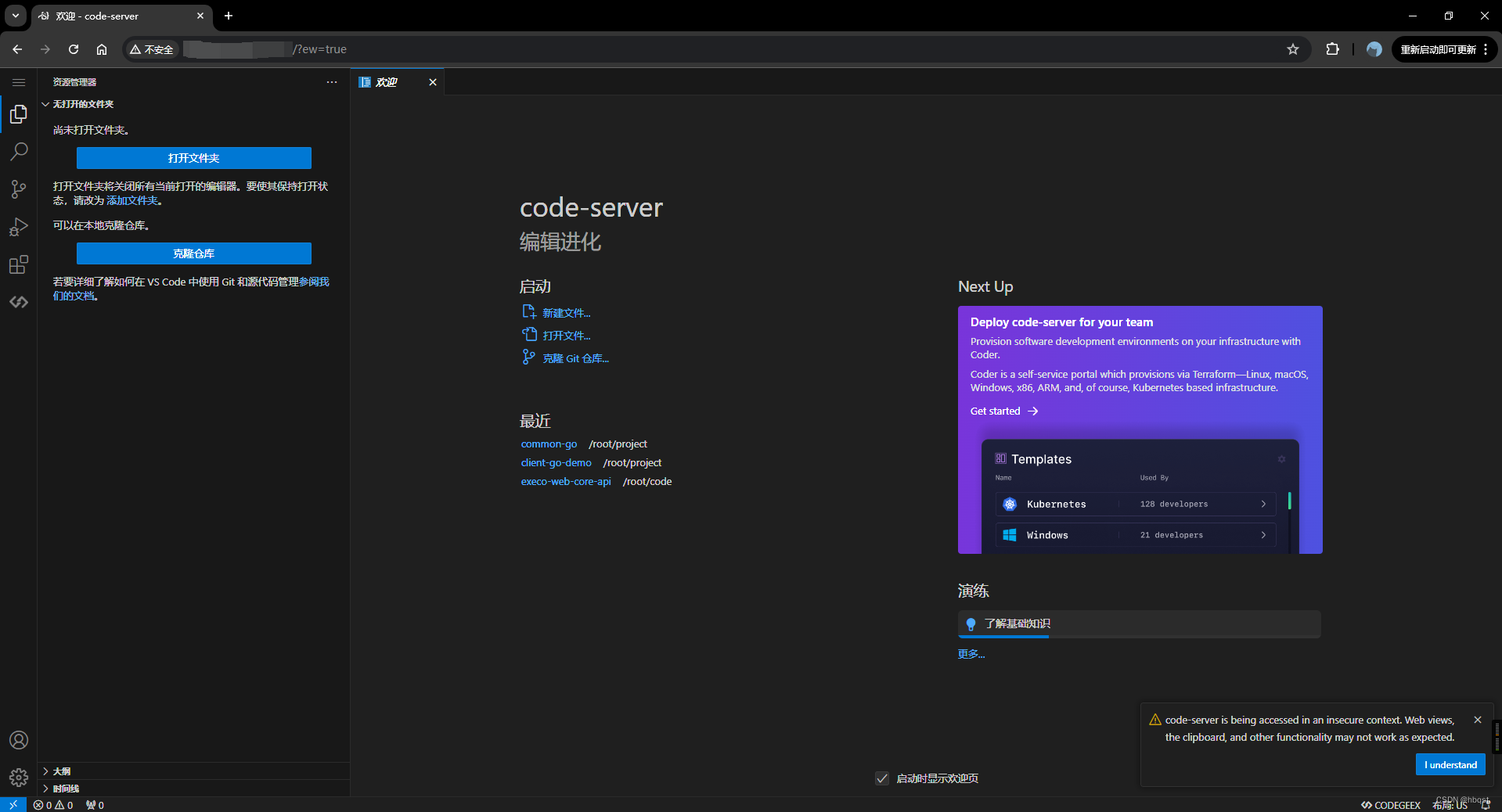1502x812 pixels.
Task: Open the Accounts menu icon
Action: (19, 740)
